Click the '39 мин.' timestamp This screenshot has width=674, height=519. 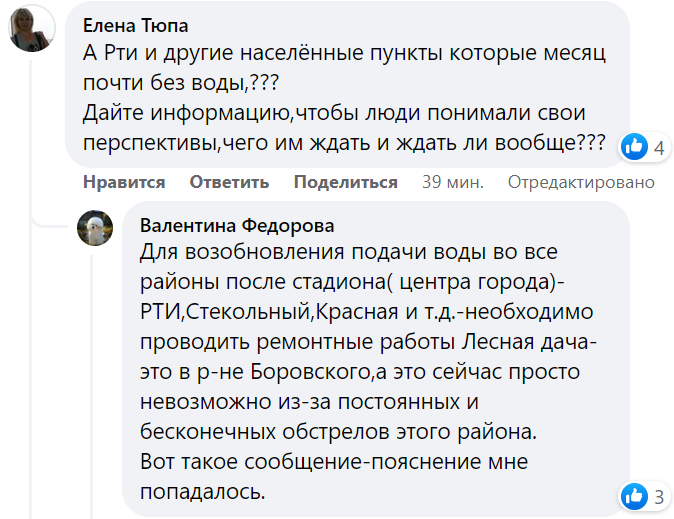(x=452, y=182)
